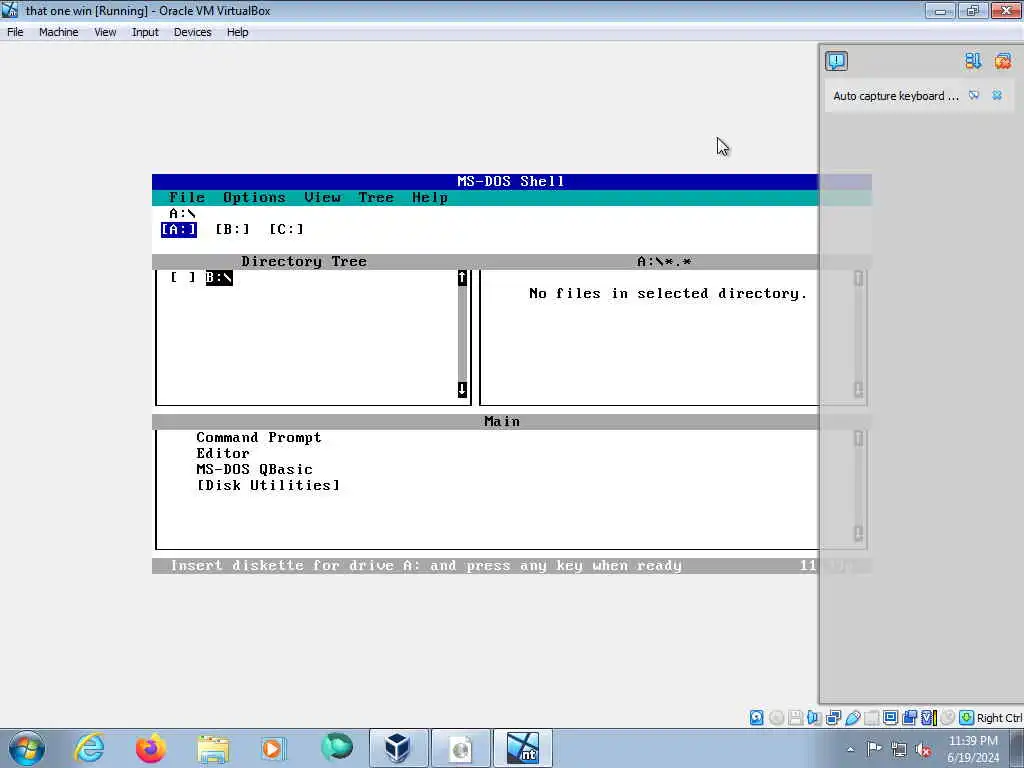Viewport: 1024px width, 768px height.
Task: Click the A:\*.* file list title
Action: pyautogui.click(x=664, y=261)
